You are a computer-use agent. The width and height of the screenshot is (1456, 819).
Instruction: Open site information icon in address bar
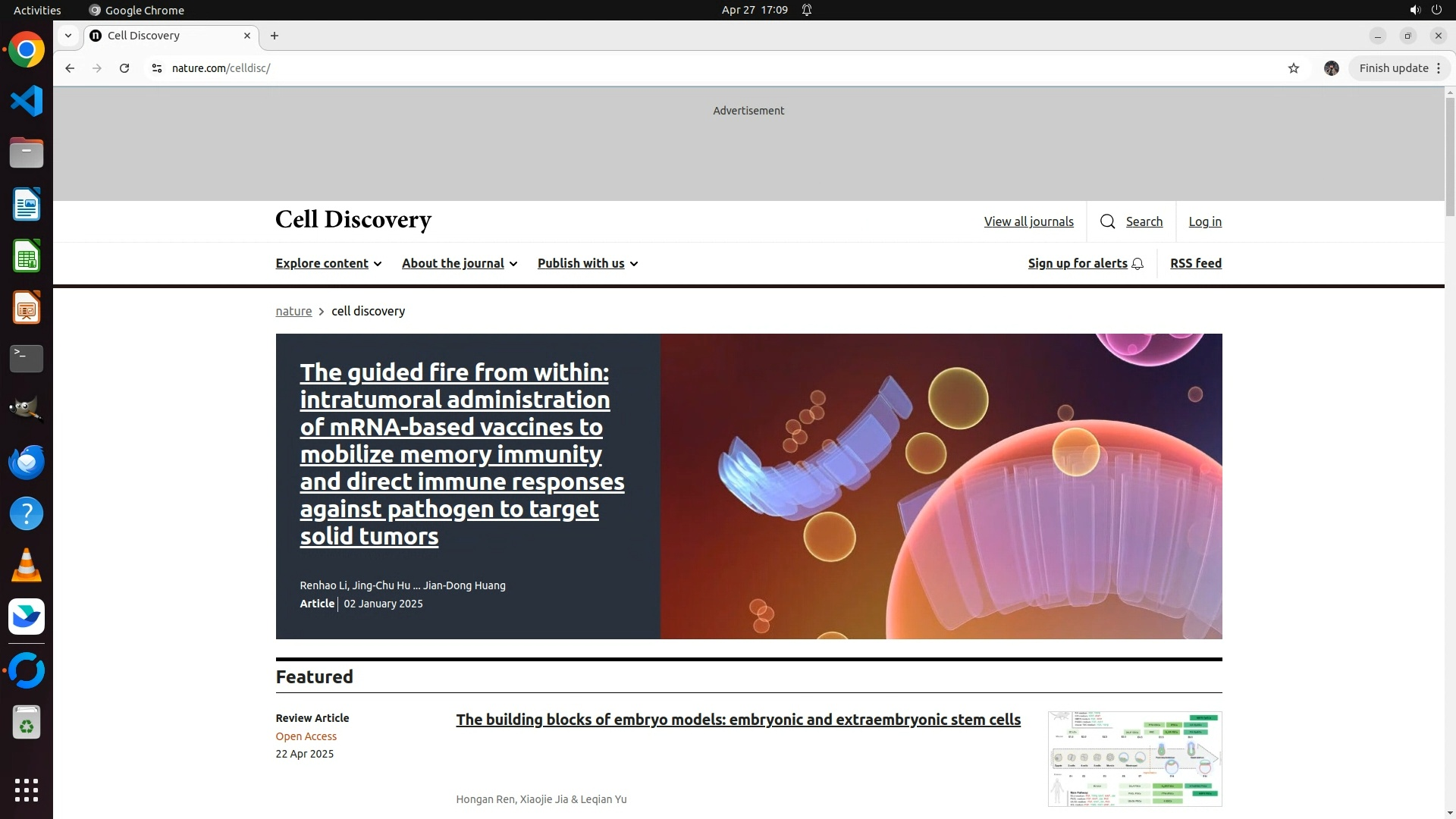pyautogui.click(x=157, y=68)
